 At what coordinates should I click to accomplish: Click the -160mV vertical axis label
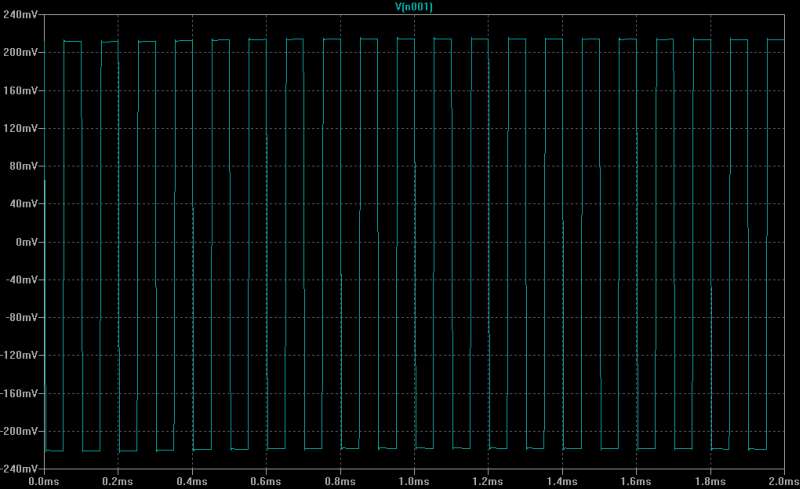(x=19, y=394)
